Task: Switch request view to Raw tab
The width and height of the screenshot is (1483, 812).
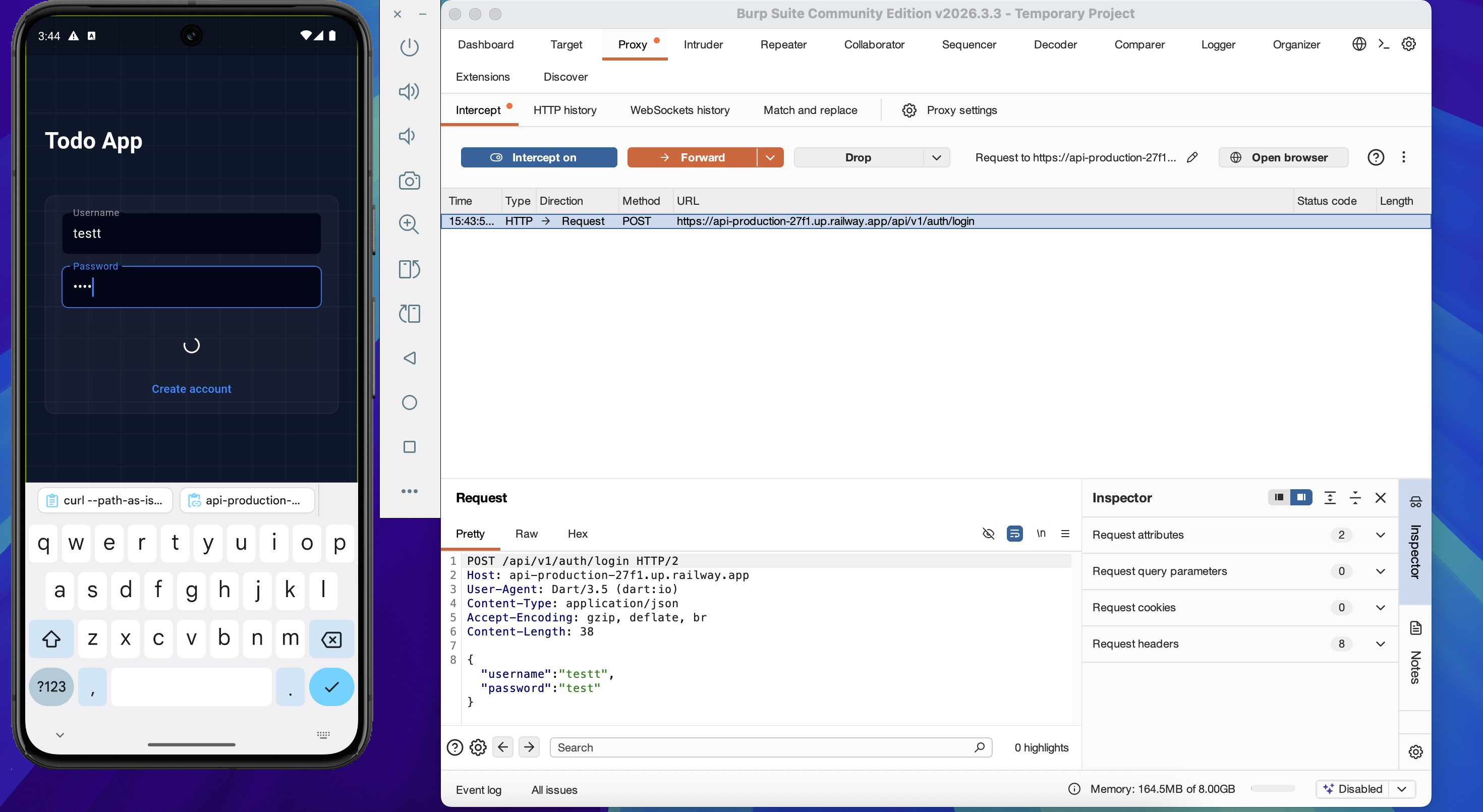Action: click(526, 534)
